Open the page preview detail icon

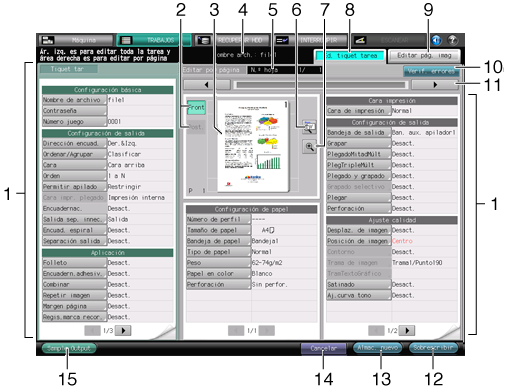(309, 127)
